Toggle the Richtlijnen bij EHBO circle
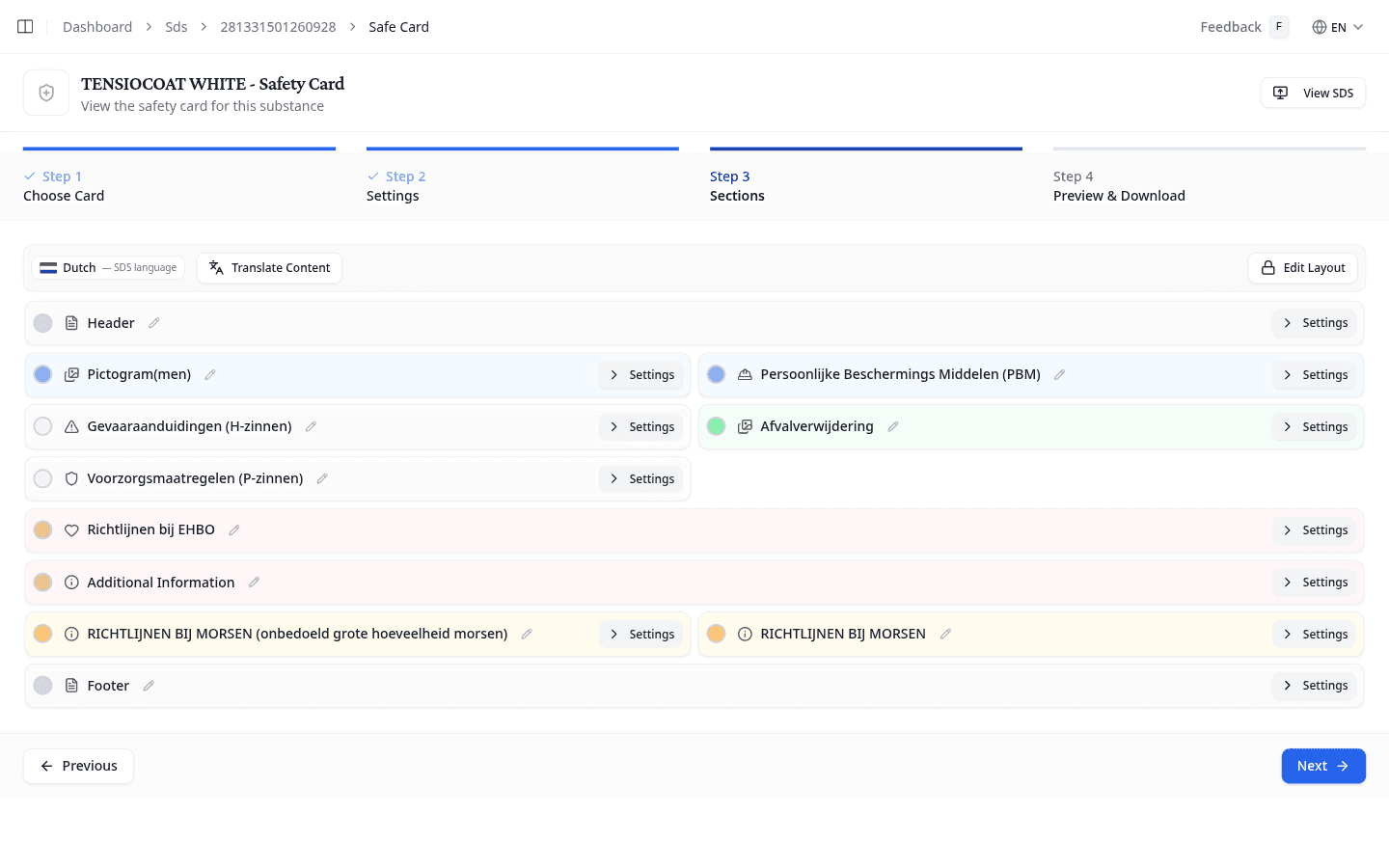 [x=42, y=529]
